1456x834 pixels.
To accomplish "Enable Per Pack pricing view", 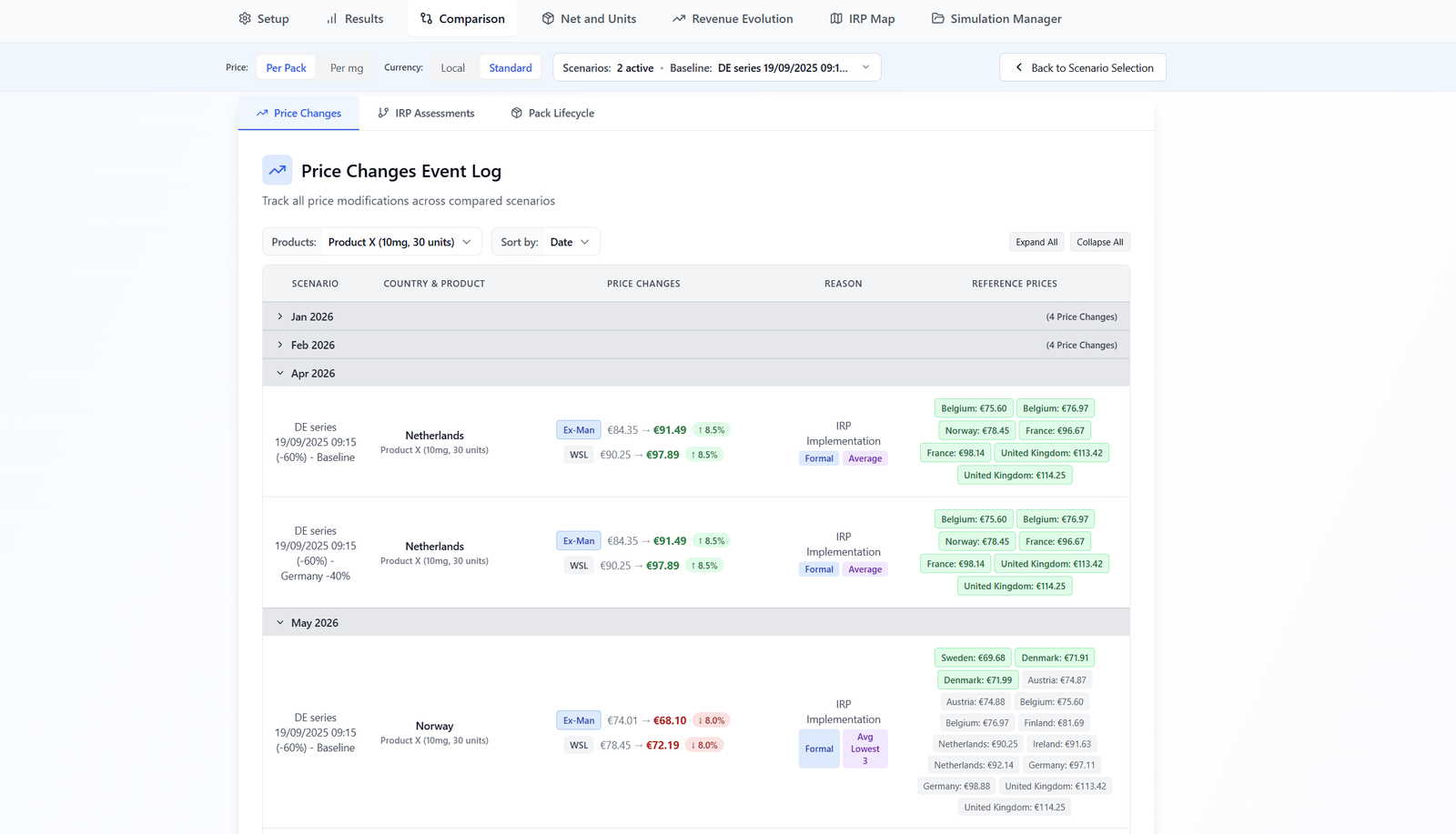I will point(286,66).
